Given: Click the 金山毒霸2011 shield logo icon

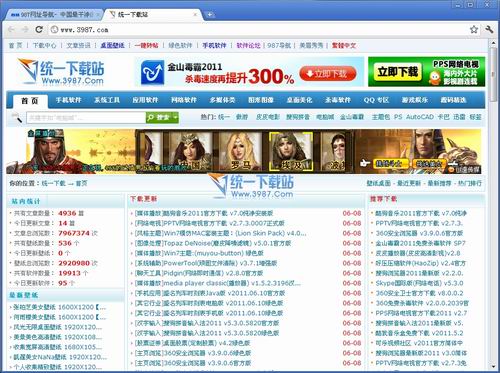Looking at the screenshot, I should pyautogui.click(x=152, y=72).
